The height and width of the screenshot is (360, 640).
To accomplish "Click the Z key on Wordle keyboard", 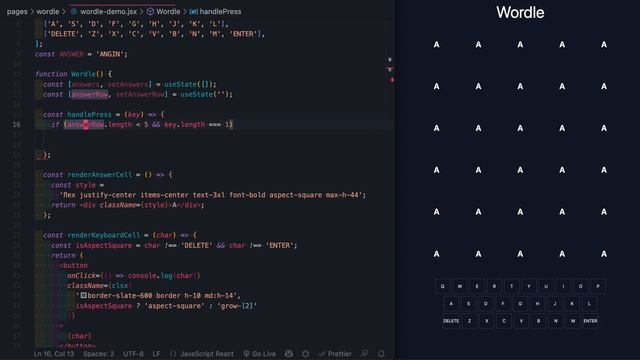I will [469, 321].
